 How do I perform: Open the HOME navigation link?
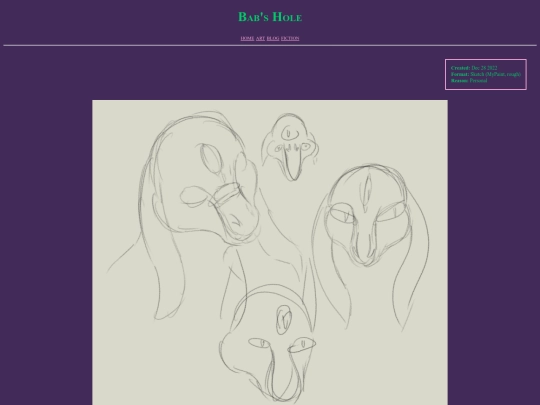point(247,38)
